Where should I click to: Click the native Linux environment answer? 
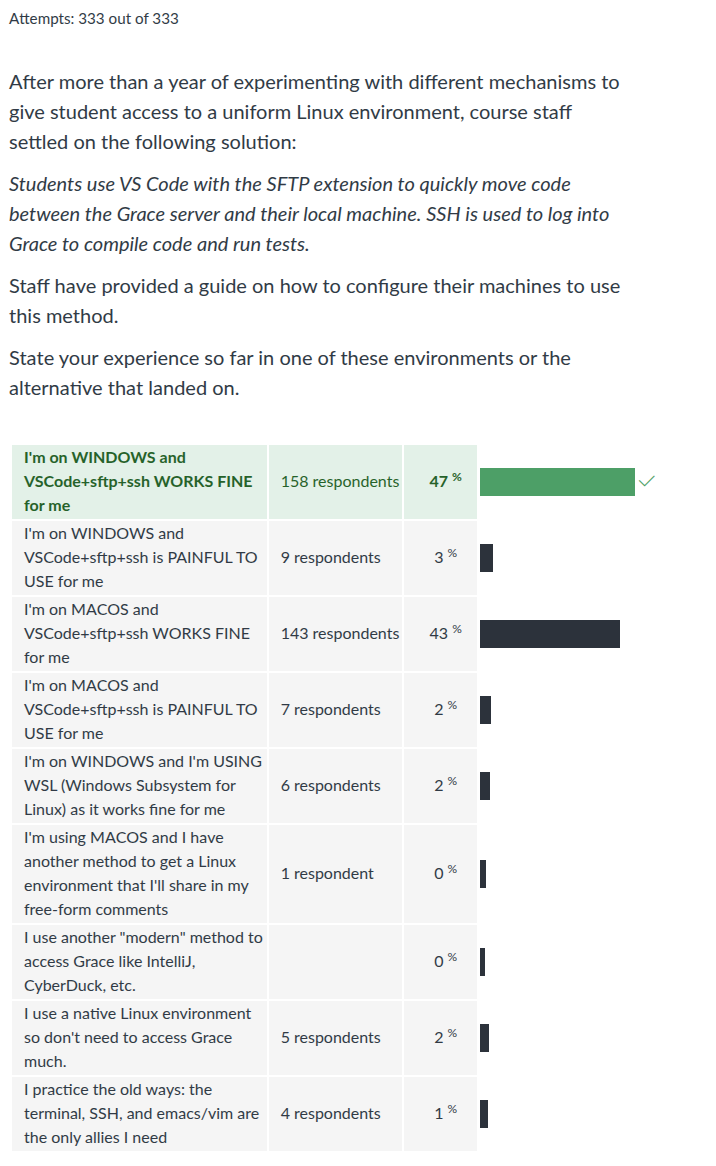tap(139, 1038)
